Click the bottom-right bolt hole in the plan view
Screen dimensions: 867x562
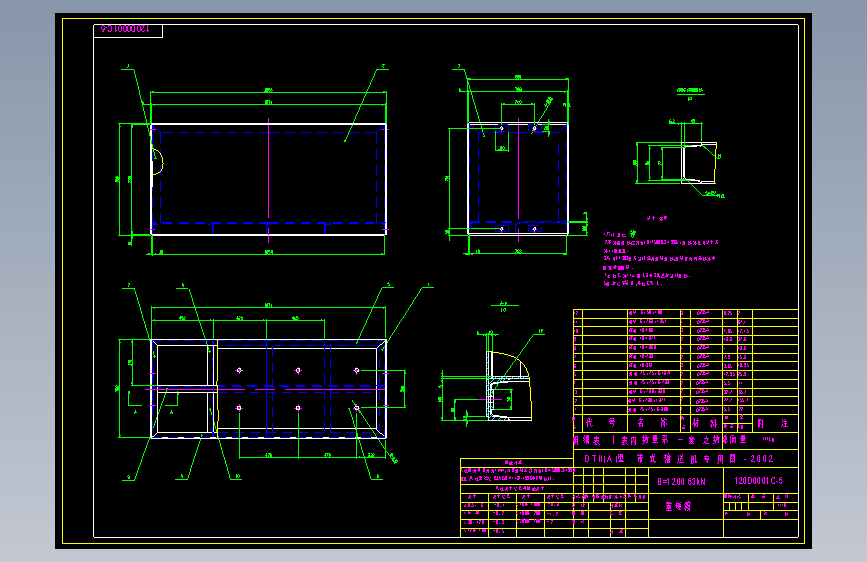[357, 408]
